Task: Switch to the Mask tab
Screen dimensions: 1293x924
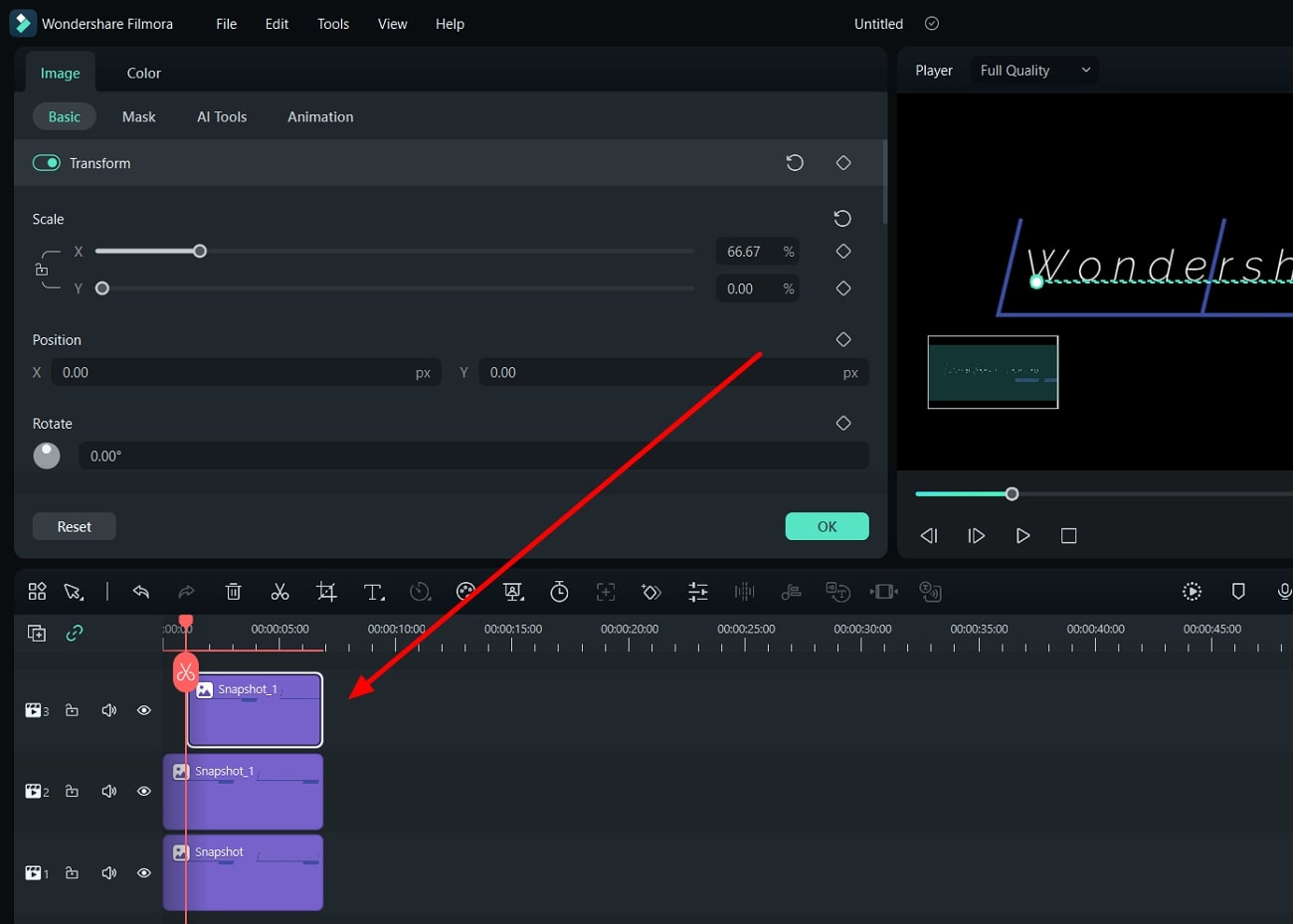Action: pos(139,117)
